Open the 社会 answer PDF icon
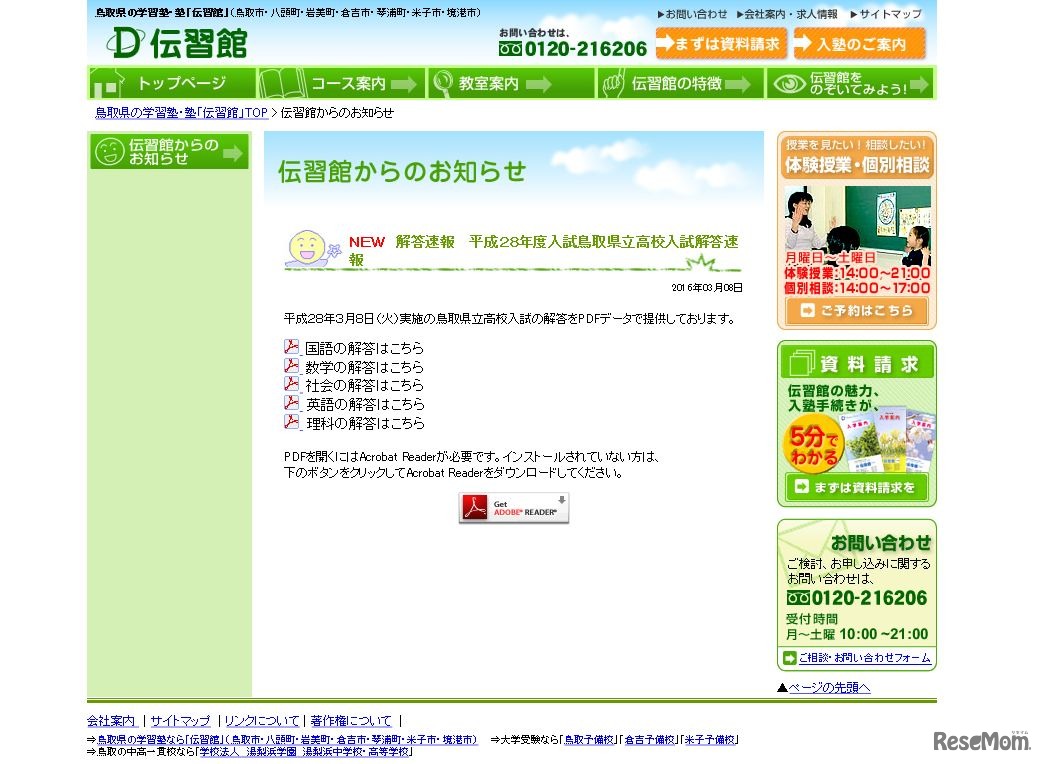 (x=291, y=385)
